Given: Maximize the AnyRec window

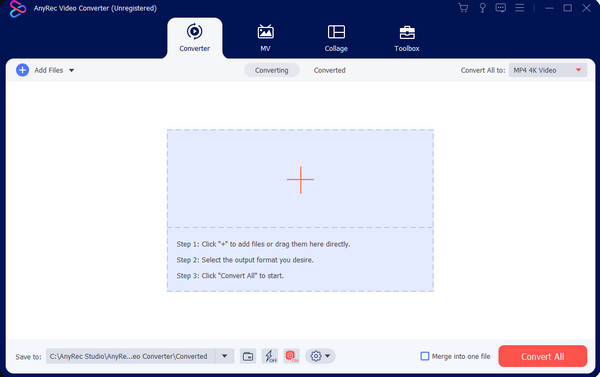Looking at the screenshot, I should click(568, 8).
